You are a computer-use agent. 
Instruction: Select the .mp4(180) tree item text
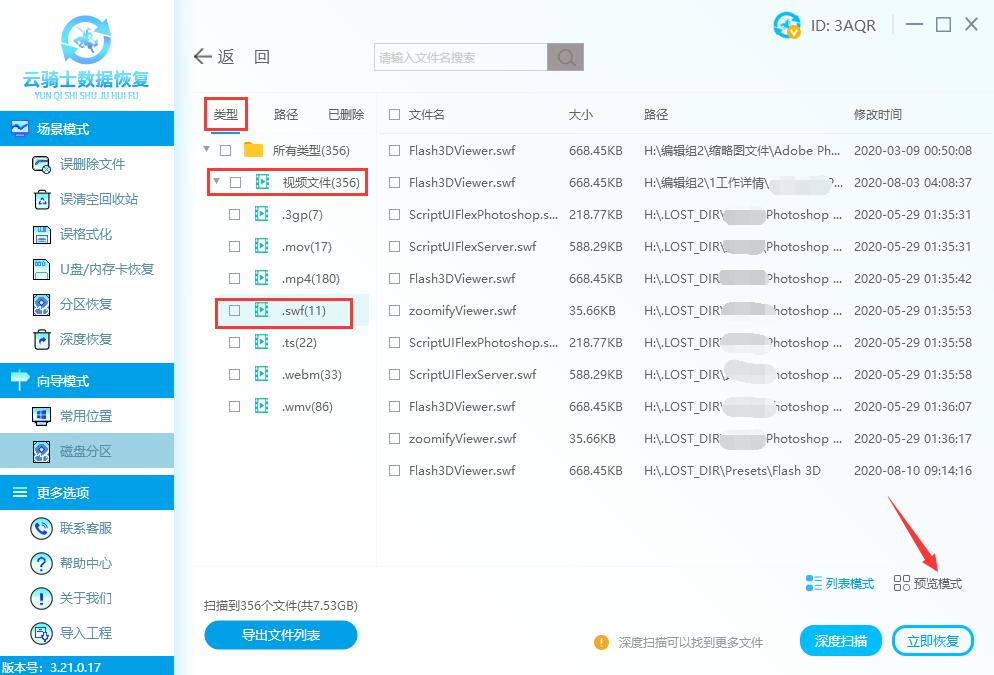point(311,278)
